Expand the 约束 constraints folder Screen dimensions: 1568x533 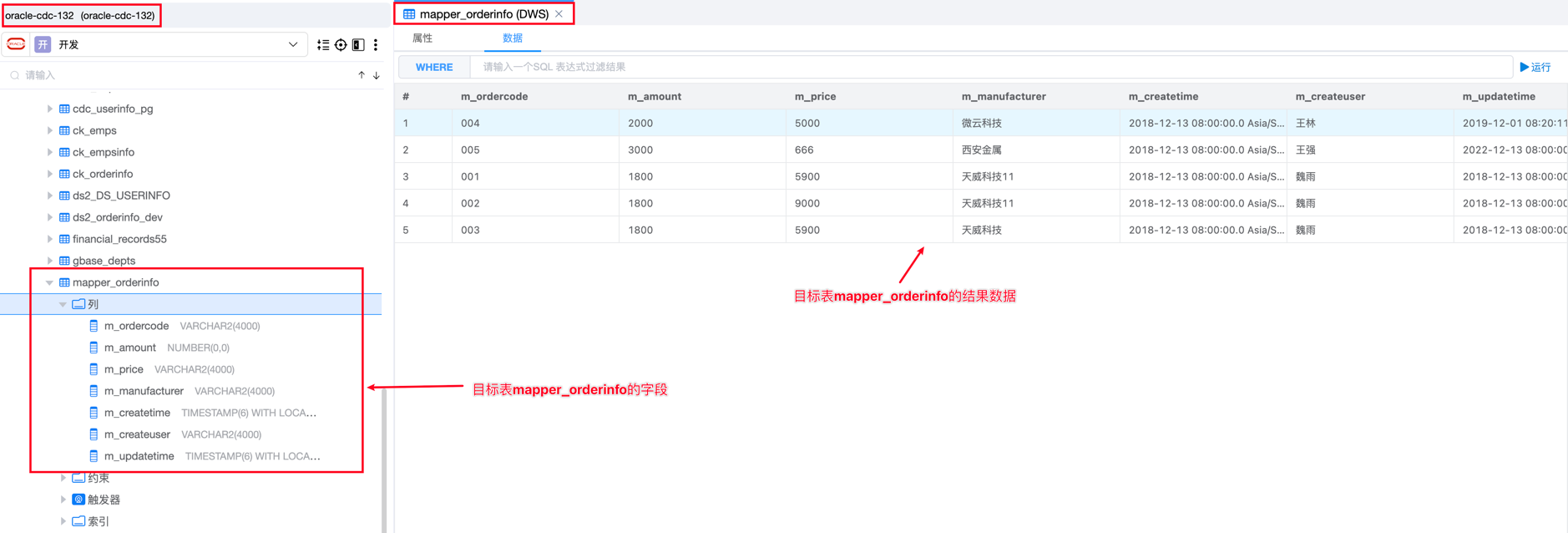tap(63, 478)
